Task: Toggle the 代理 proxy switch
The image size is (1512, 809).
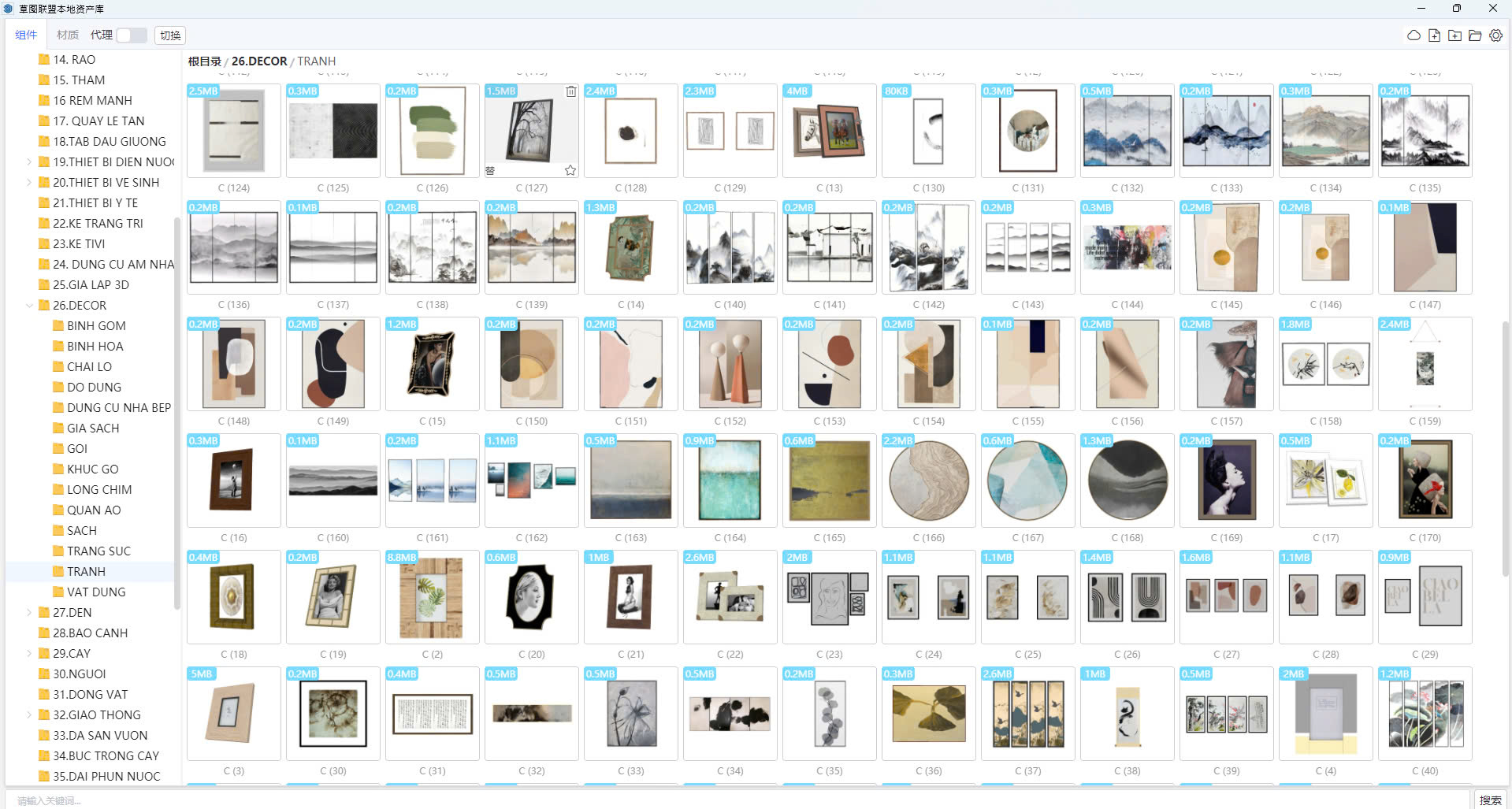Action: tap(131, 35)
